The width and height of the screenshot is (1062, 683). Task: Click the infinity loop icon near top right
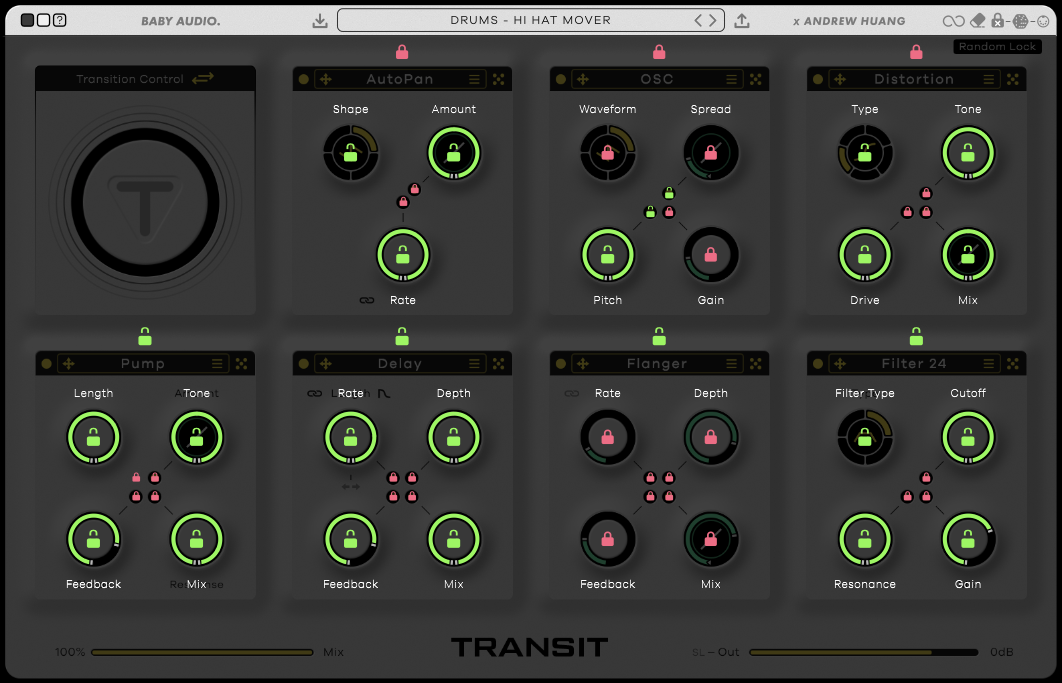pyautogui.click(x=953, y=20)
